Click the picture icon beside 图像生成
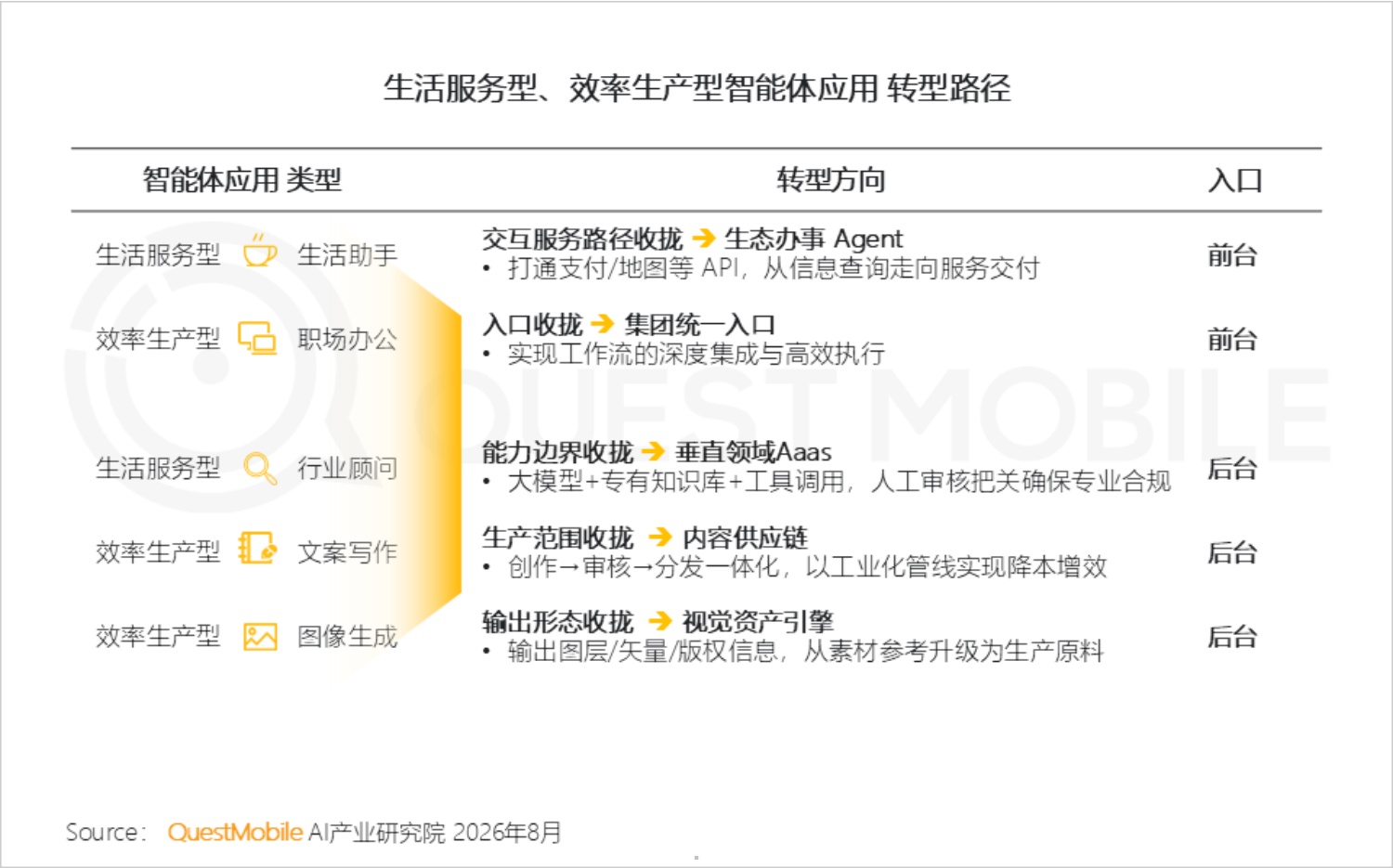Image resolution: width=1393 pixels, height=868 pixels. 260,637
